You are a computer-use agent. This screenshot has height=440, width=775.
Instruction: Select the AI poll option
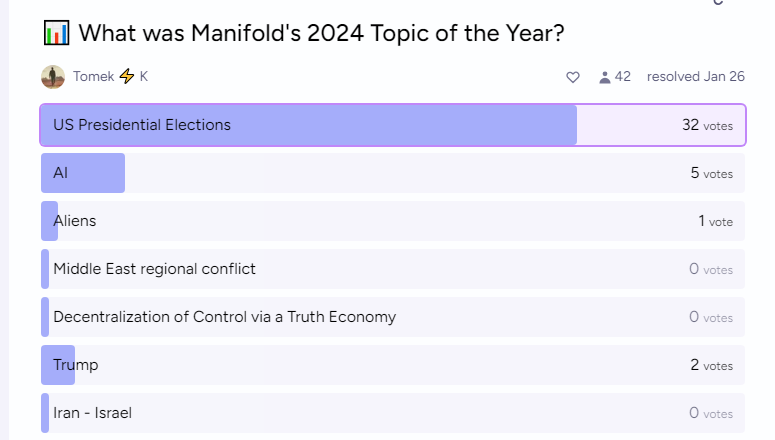393,173
